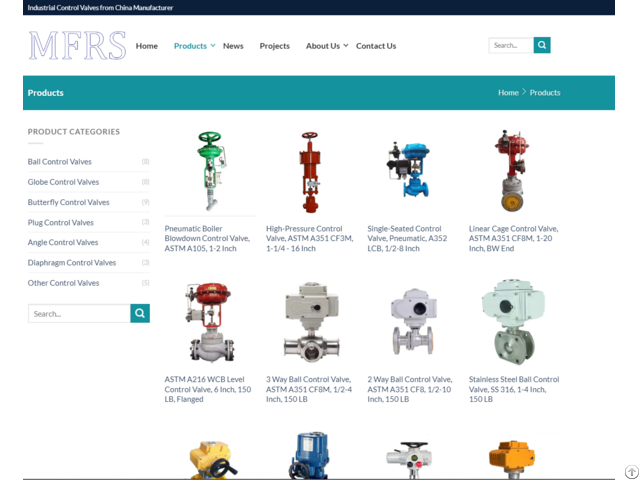The width and height of the screenshot is (640, 480).
Task: Click Stainless Steel Ball Control Valve image
Action: (513, 322)
